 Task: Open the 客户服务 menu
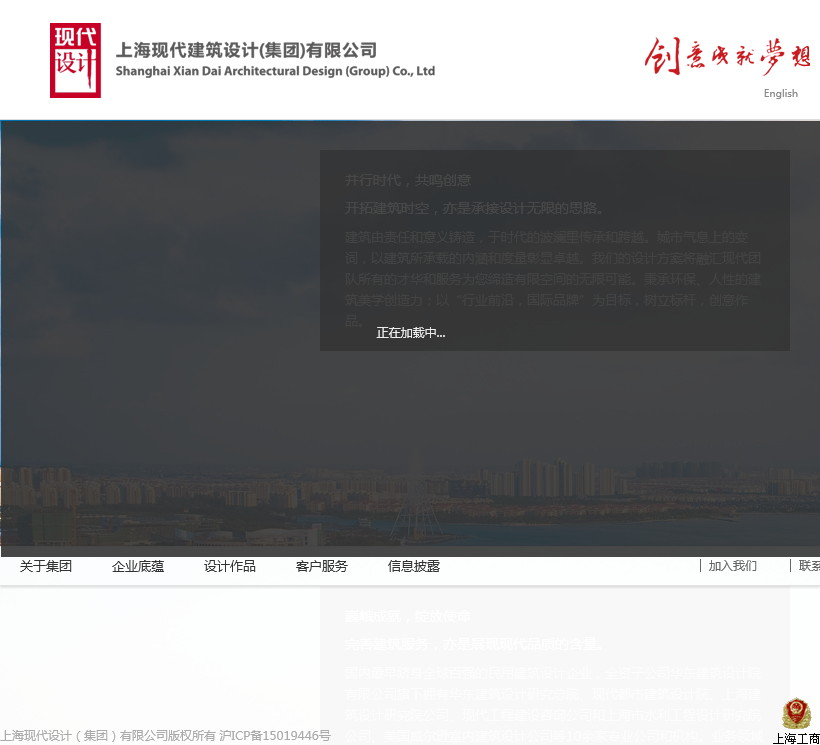(x=322, y=566)
